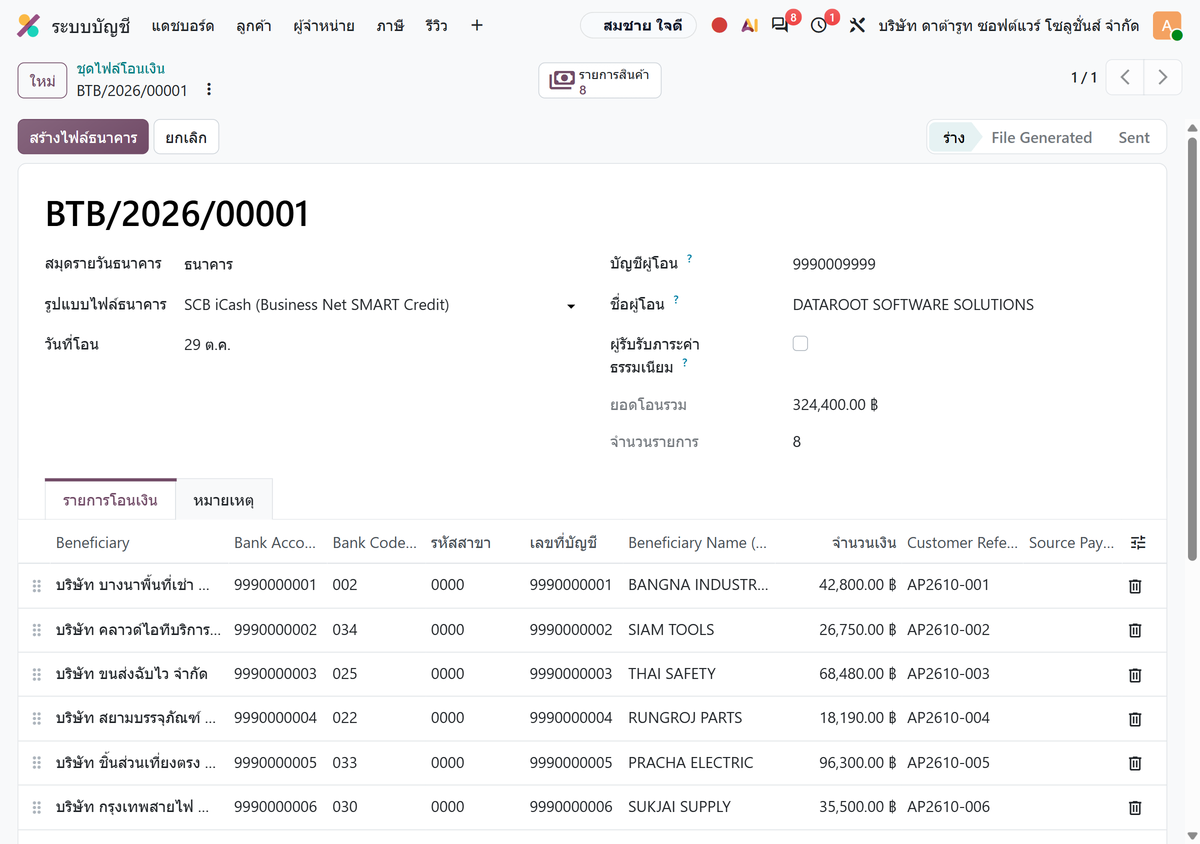
Task: Open the ภาษี menu
Action: 390,25
